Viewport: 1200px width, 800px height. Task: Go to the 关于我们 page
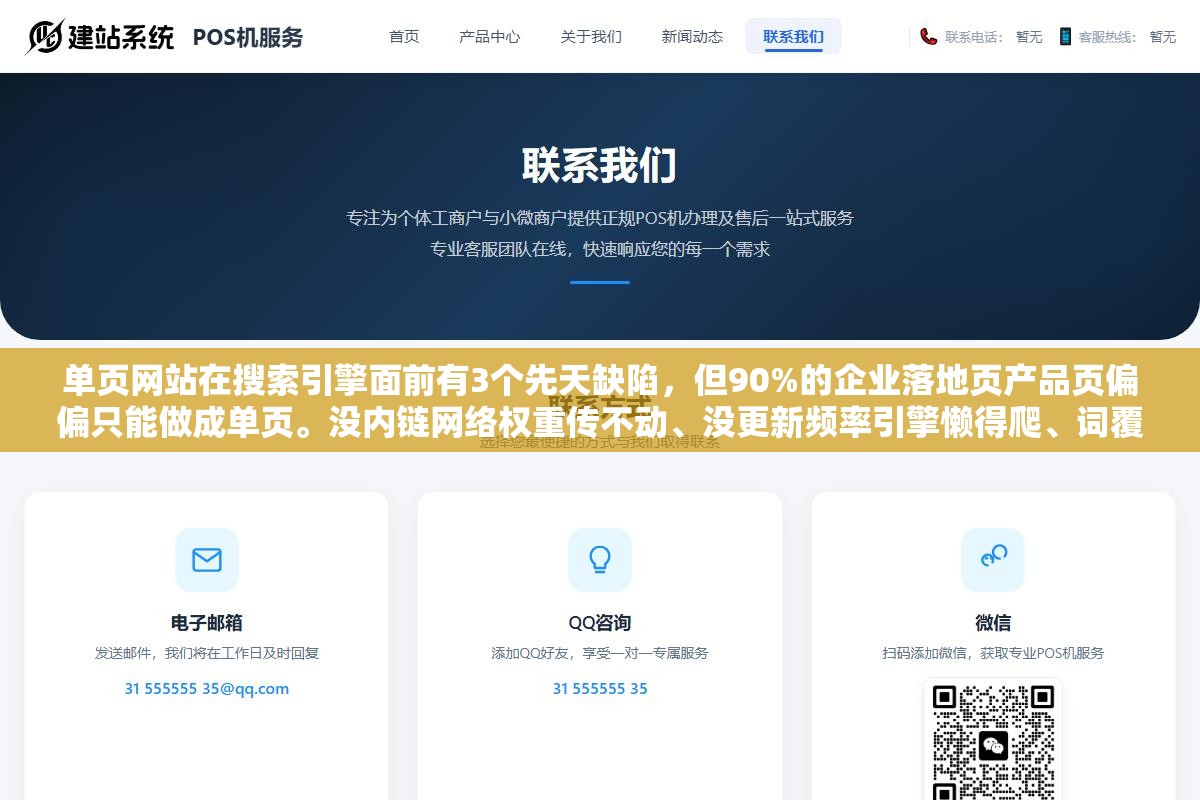[591, 36]
